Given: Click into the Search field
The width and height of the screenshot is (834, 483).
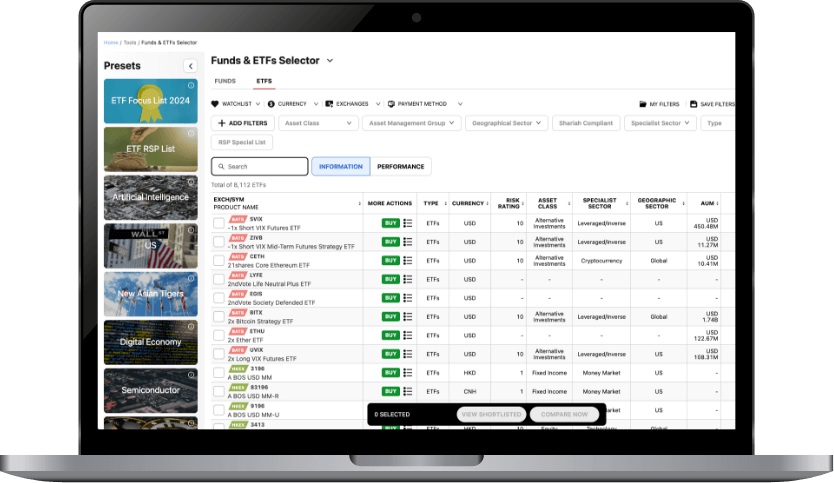Looking at the screenshot, I should pyautogui.click(x=260, y=166).
